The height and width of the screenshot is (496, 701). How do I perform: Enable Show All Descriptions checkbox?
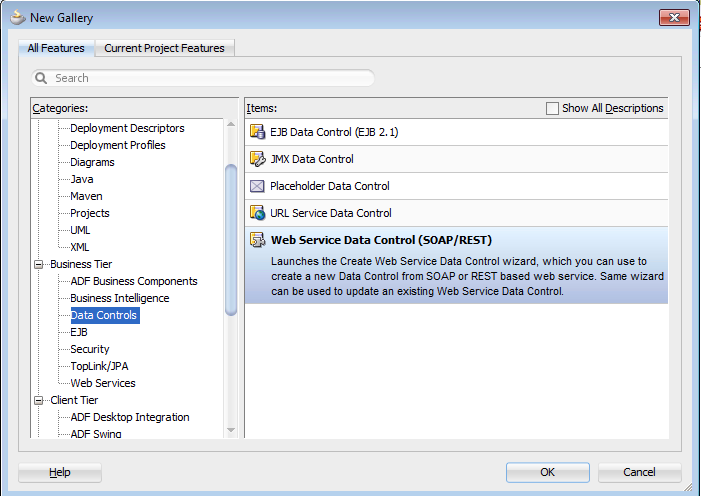coord(553,108)
